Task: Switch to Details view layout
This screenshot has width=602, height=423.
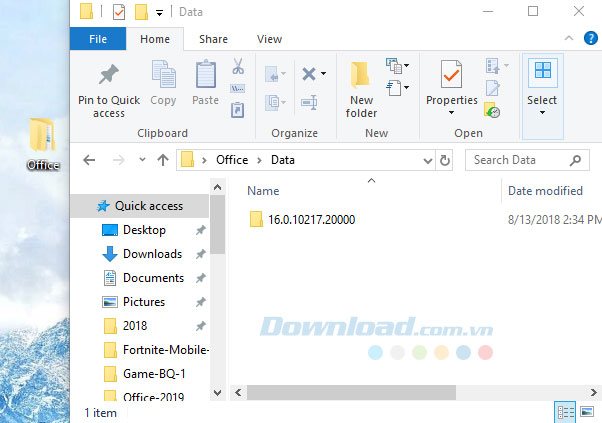Action: pyautogui.click(x=565, y=412)
